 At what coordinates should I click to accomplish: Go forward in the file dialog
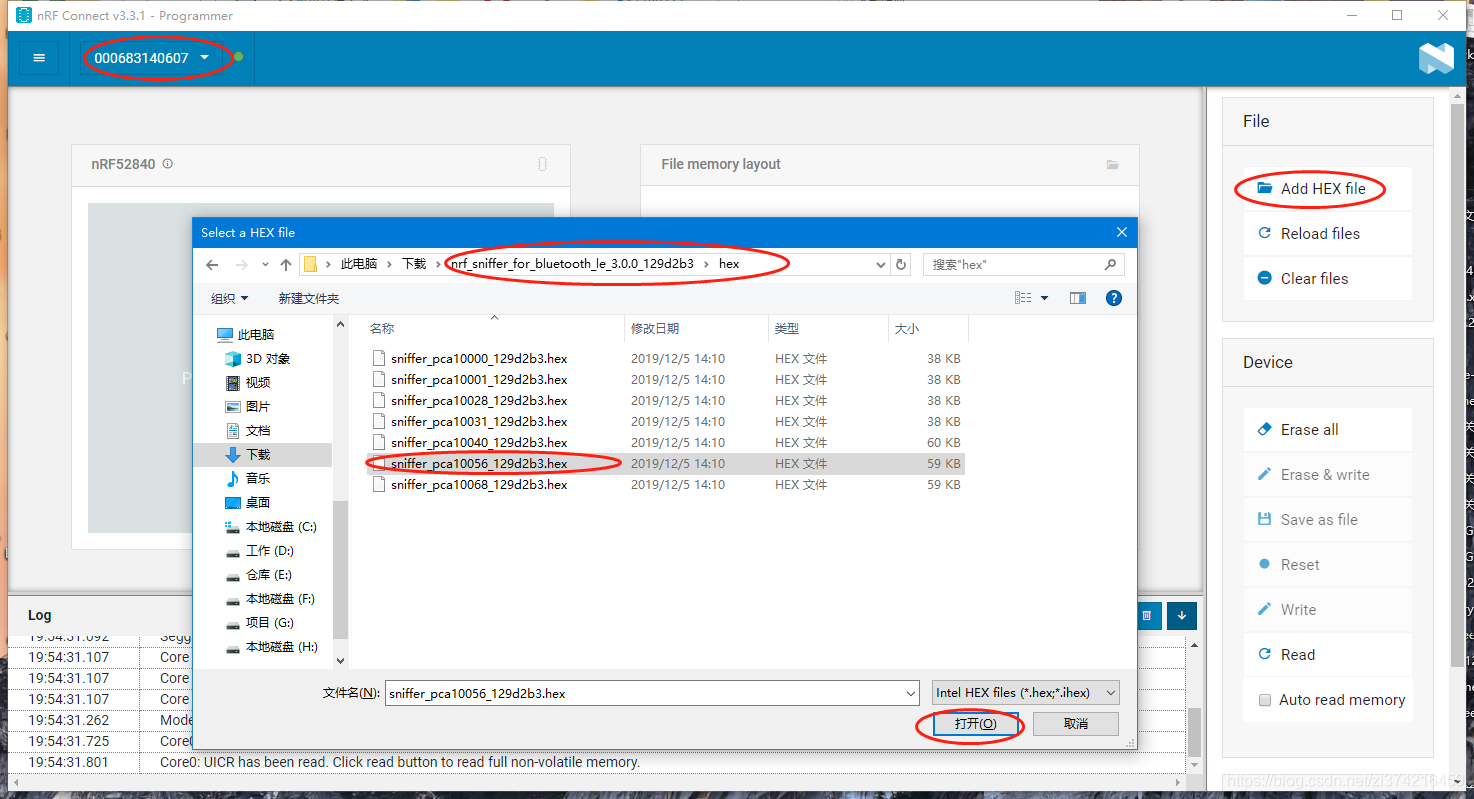(241, 264)
